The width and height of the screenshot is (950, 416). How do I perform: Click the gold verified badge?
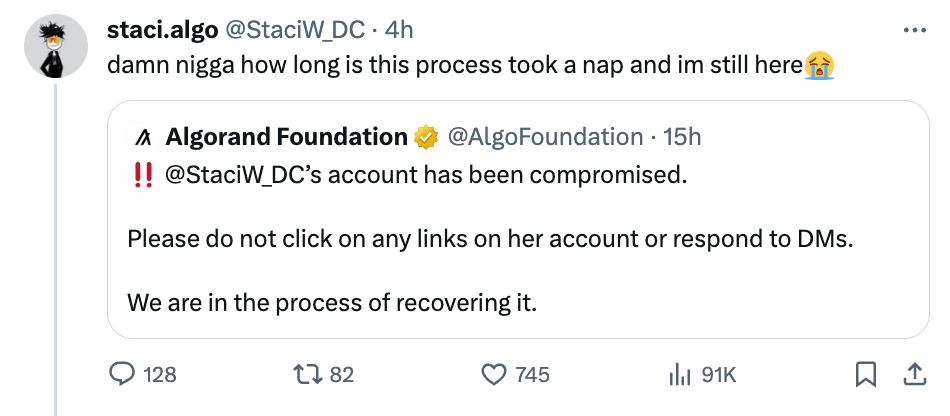tap(427, 136)
